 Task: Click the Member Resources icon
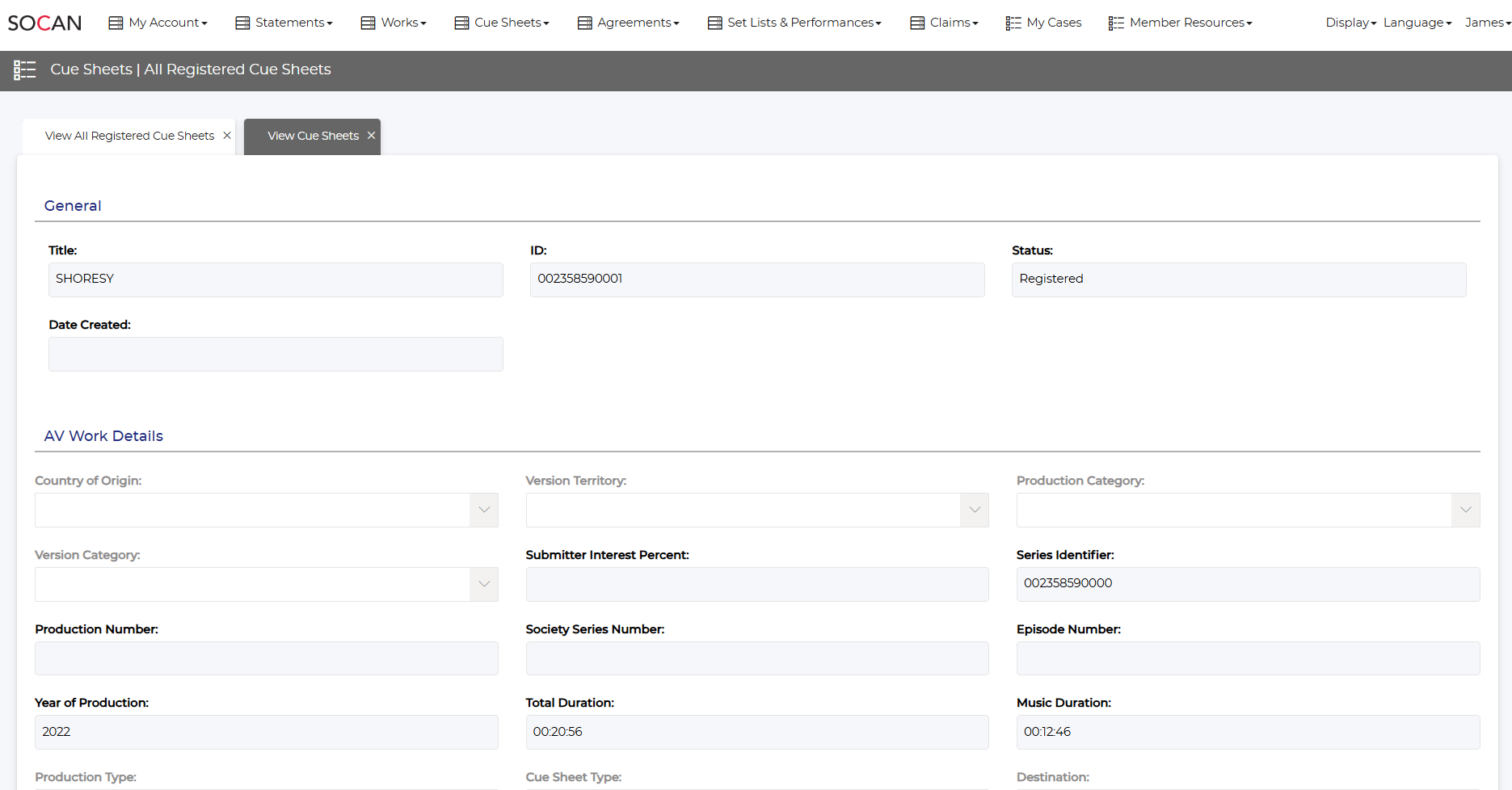(1116, 23)
